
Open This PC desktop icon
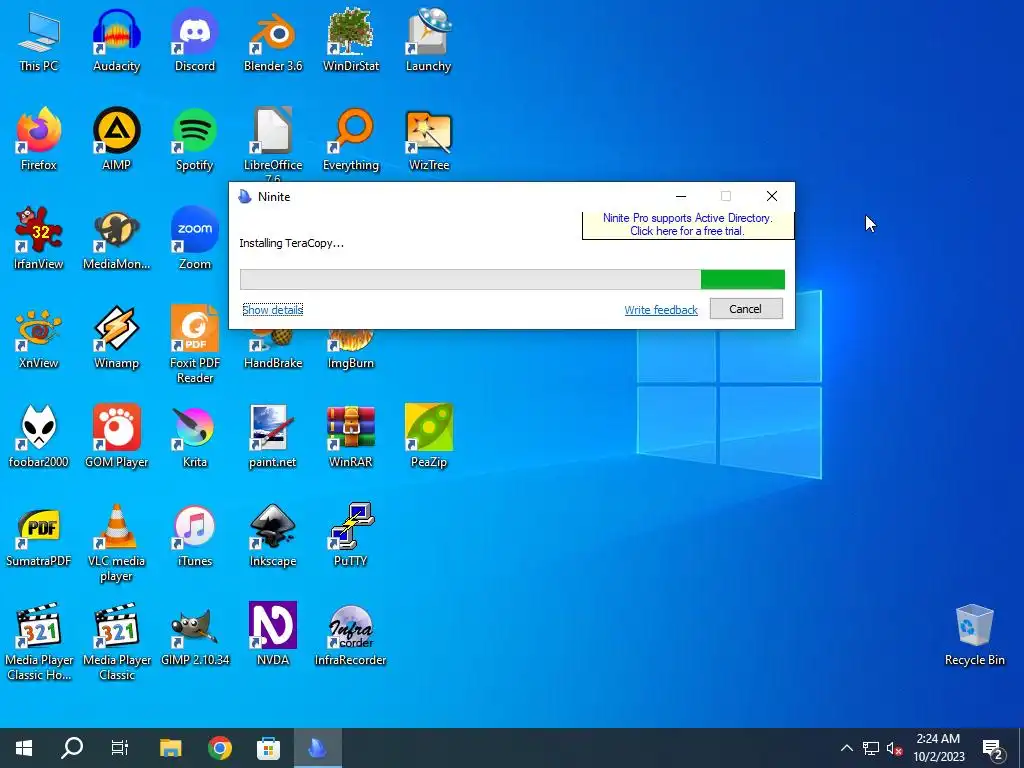[x=39, y=40]
